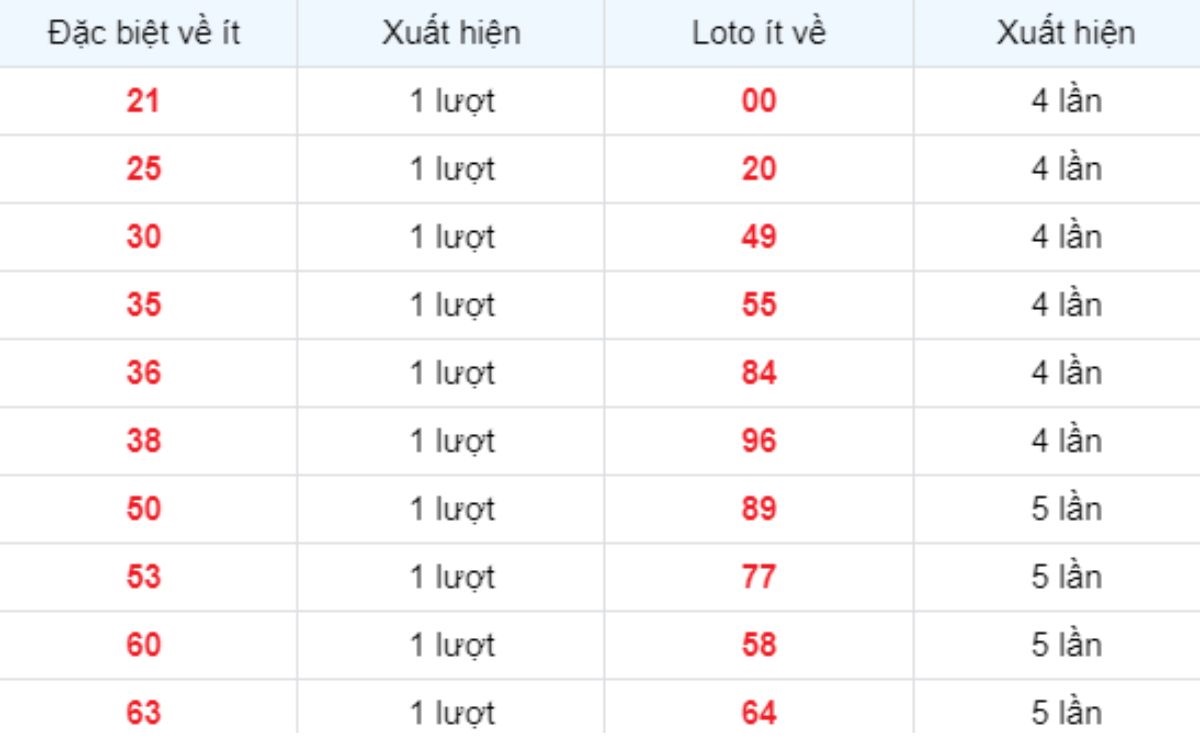Click the '5 lần' cell beside 58
The height and width of the screenshot is (744, 1200).
point(1066,645)
